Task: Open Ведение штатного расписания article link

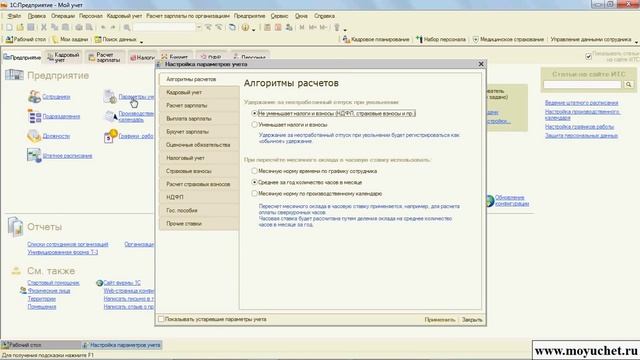Action: 581,103
